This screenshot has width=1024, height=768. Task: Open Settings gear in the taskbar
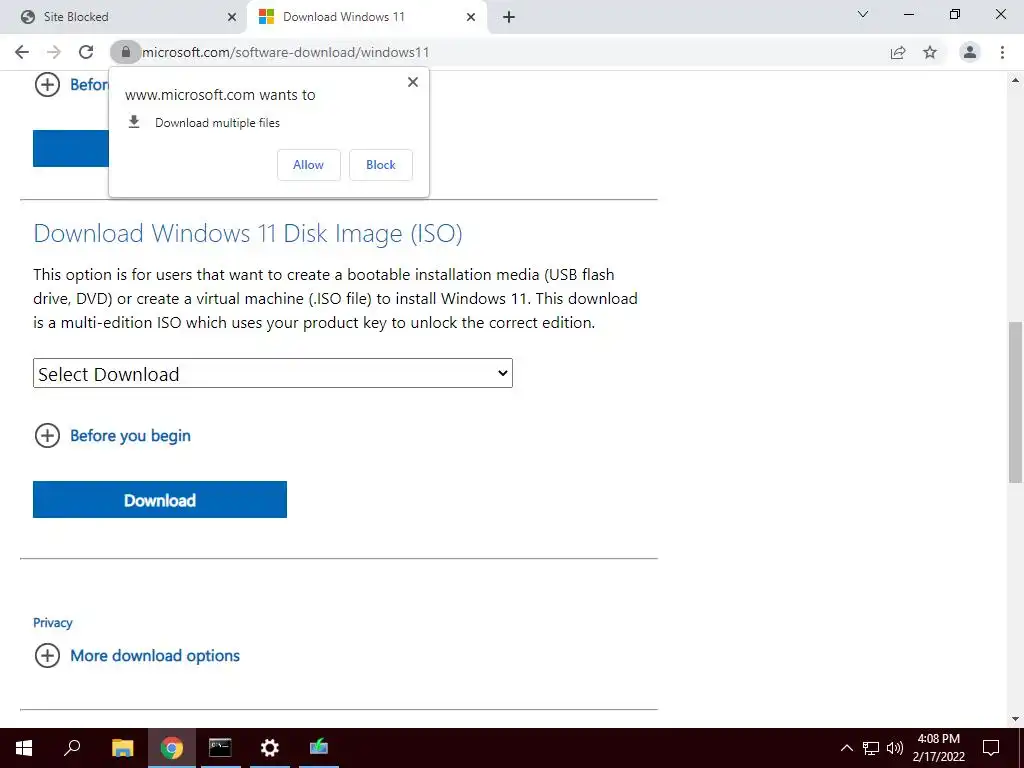(x=269, y=748)
